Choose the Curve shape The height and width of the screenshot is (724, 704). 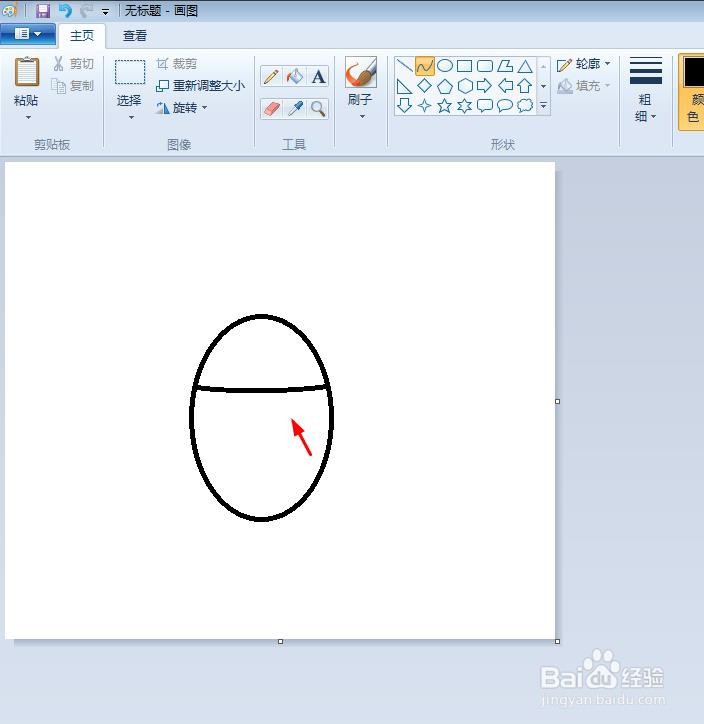click(x=424, y=66)
